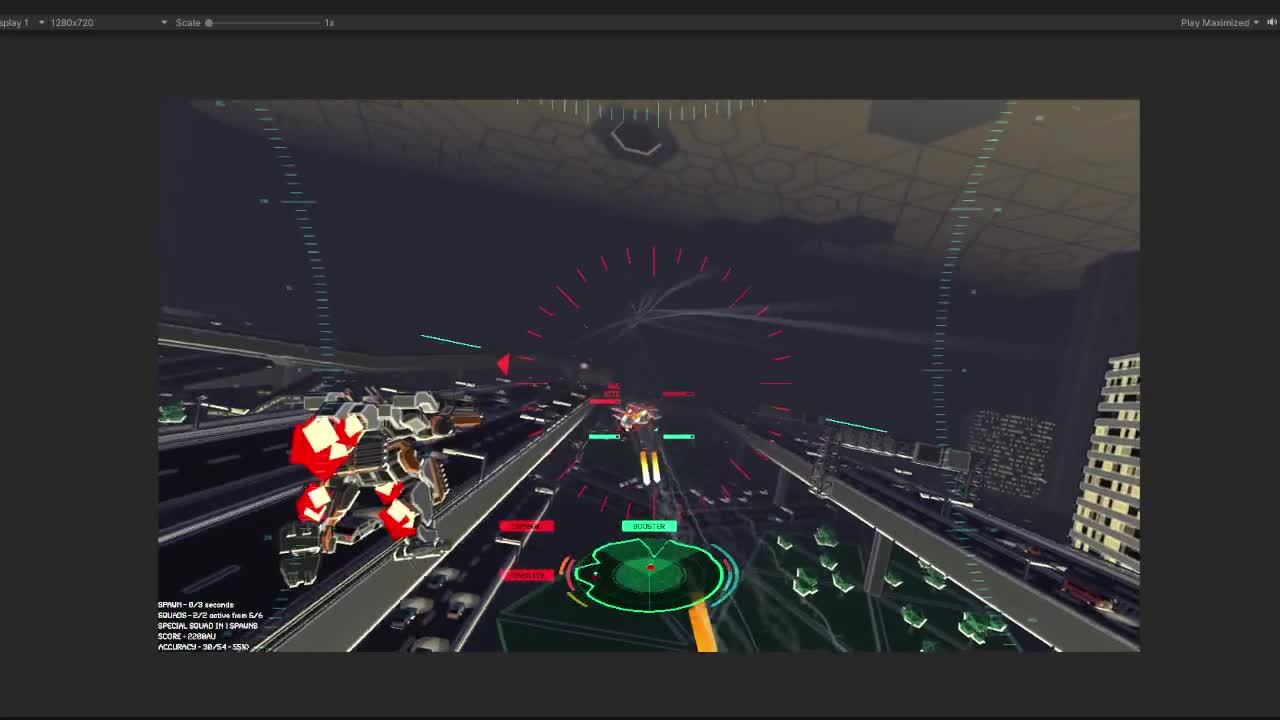
Task: Click the SQUADS active debug line
Action: click(x=210, y=615)
